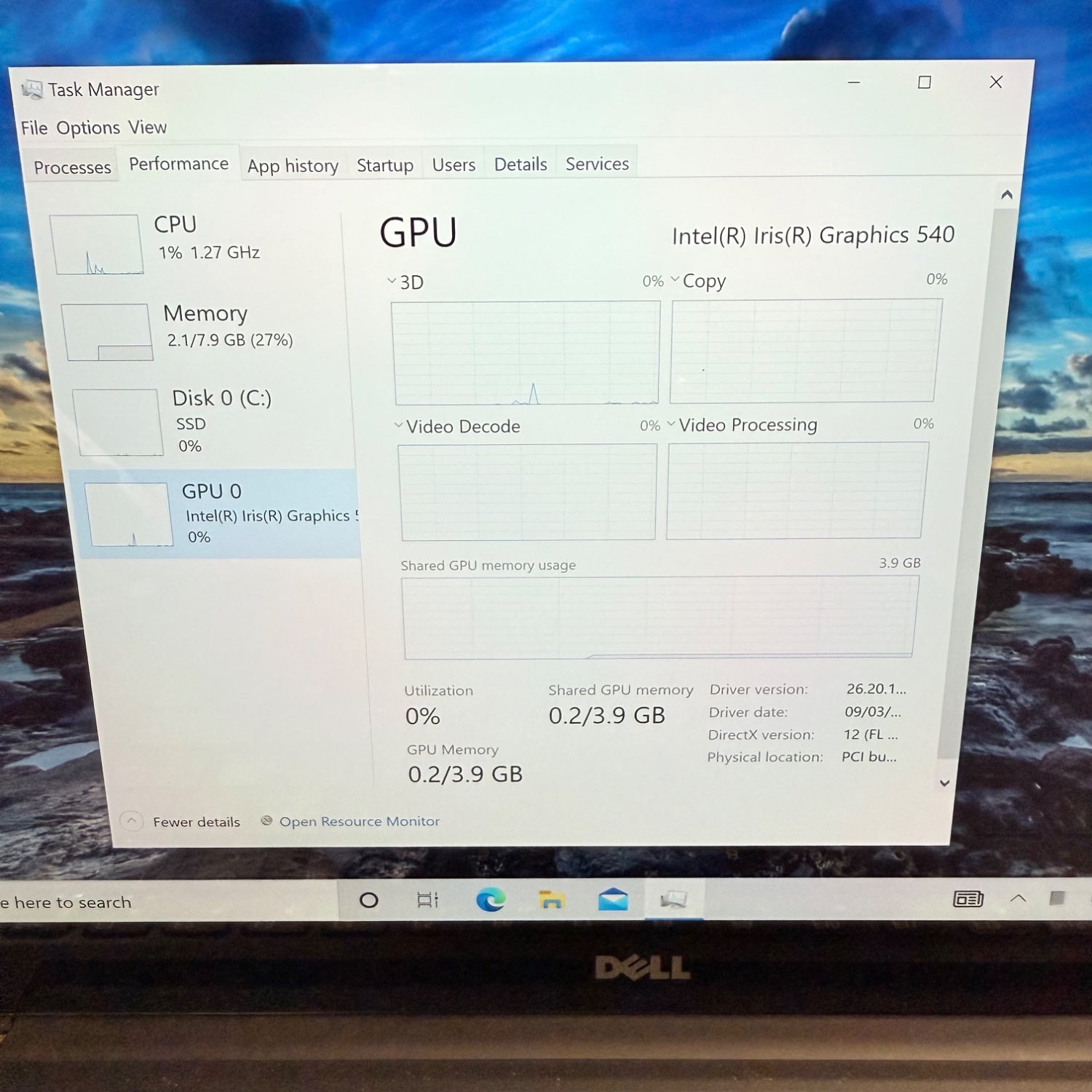Image resolution: width=1092 pixels, height=1092 pixels.
Task: Open File Explorer from taskbar
Action: (552, 901)
